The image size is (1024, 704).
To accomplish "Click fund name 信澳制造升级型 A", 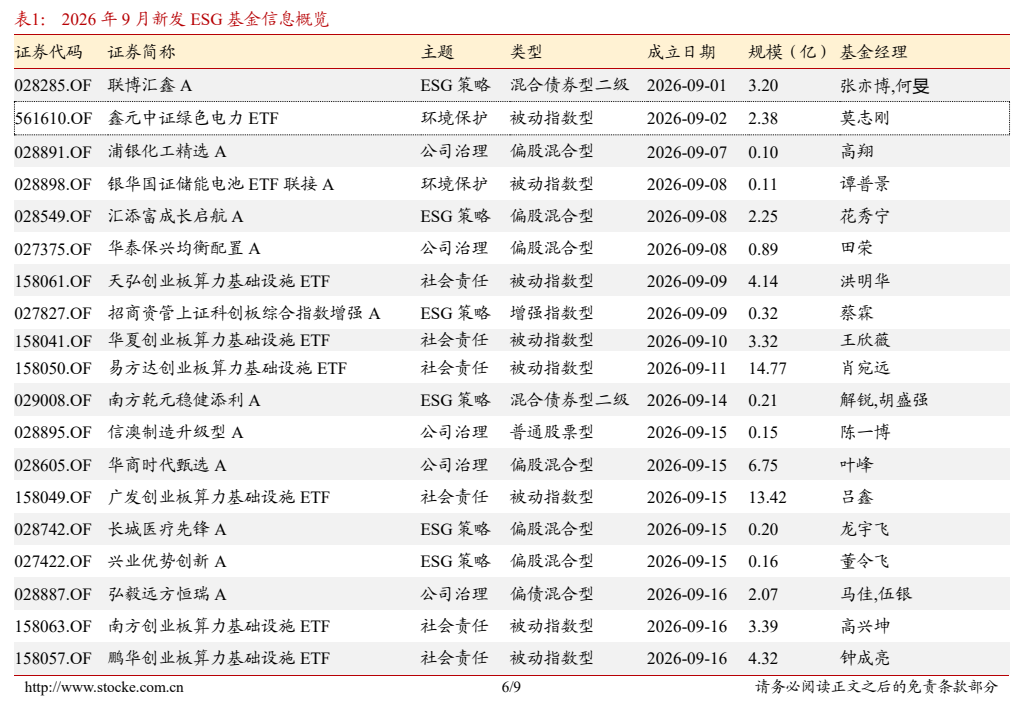I will 176,432.
